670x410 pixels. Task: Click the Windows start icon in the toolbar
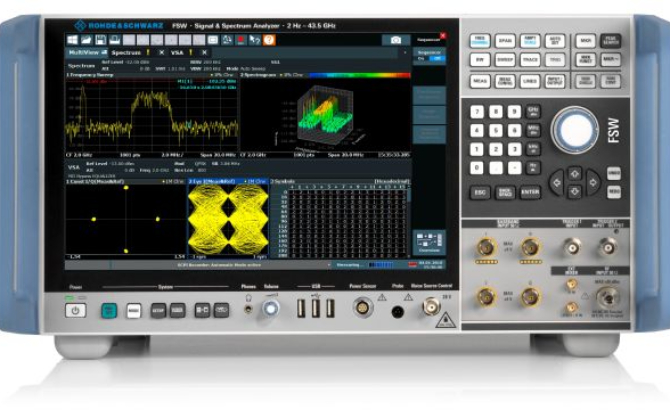click(x=74, y=39)
